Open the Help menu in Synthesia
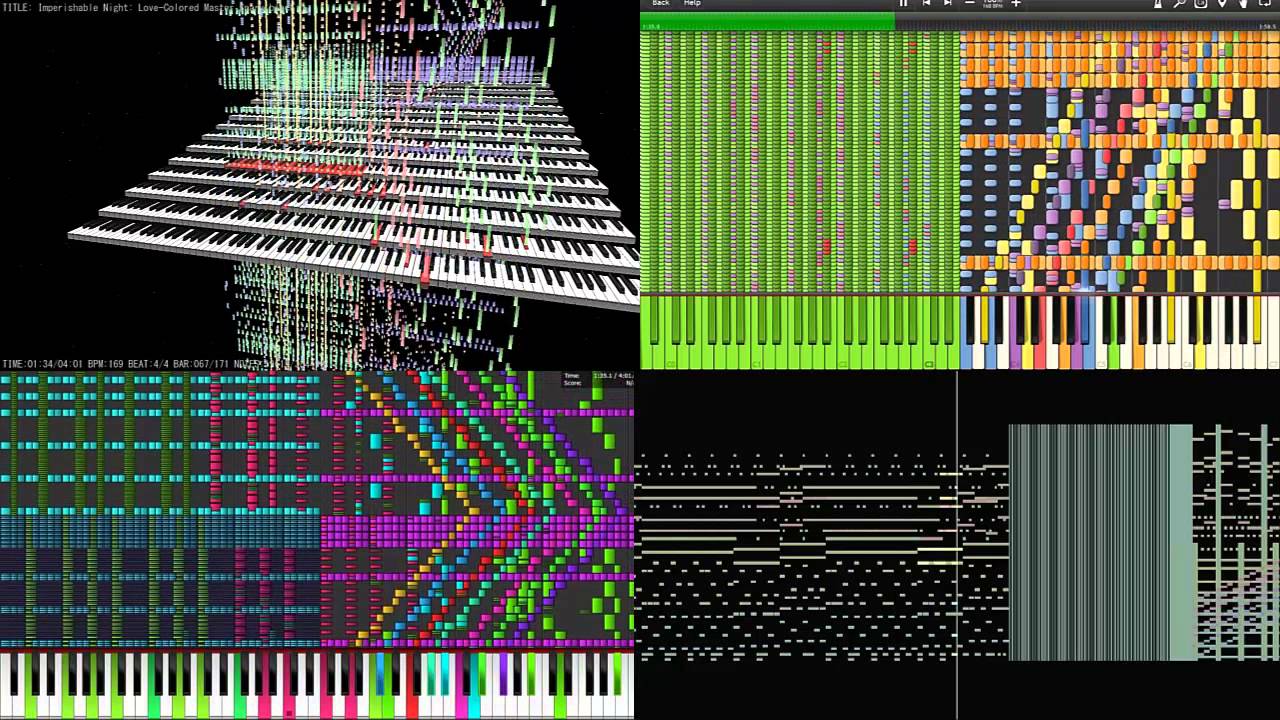 click(692, 3)
